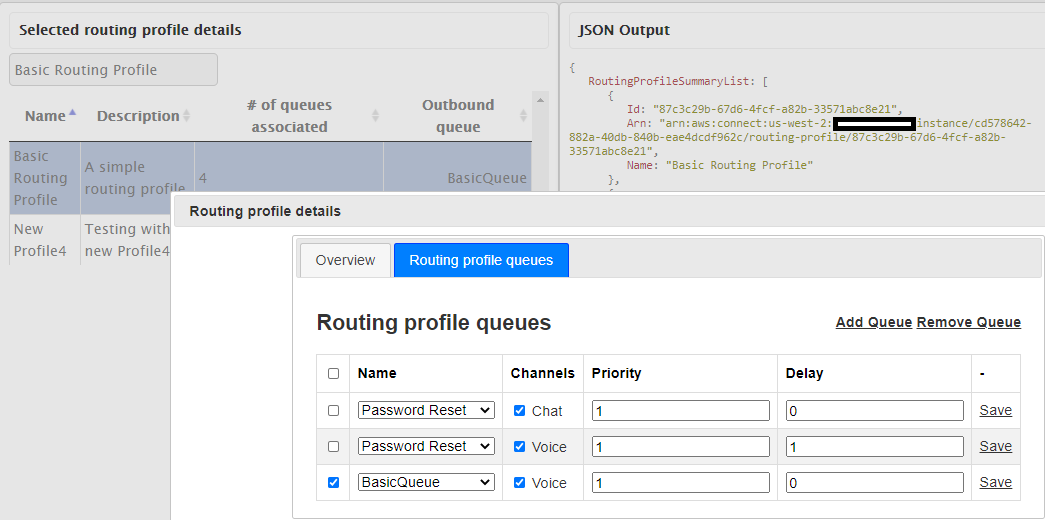Viewport: 1045px width, 520px height.
Task: Edit Delay field in Chat row
Action: (x=874, y=411)
